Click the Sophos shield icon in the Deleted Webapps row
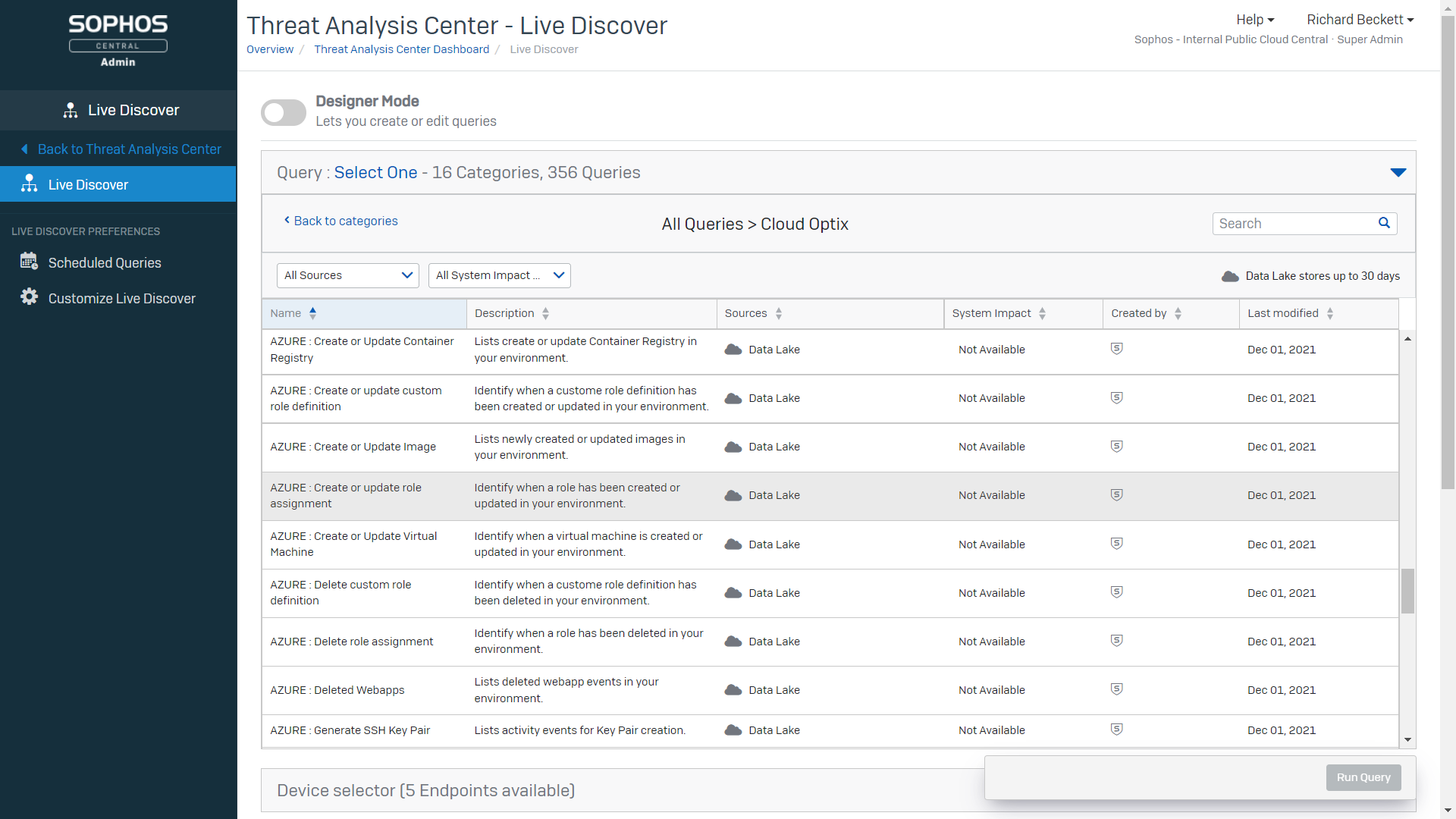Viewport: 1456px width, 819px height. 1116,689
